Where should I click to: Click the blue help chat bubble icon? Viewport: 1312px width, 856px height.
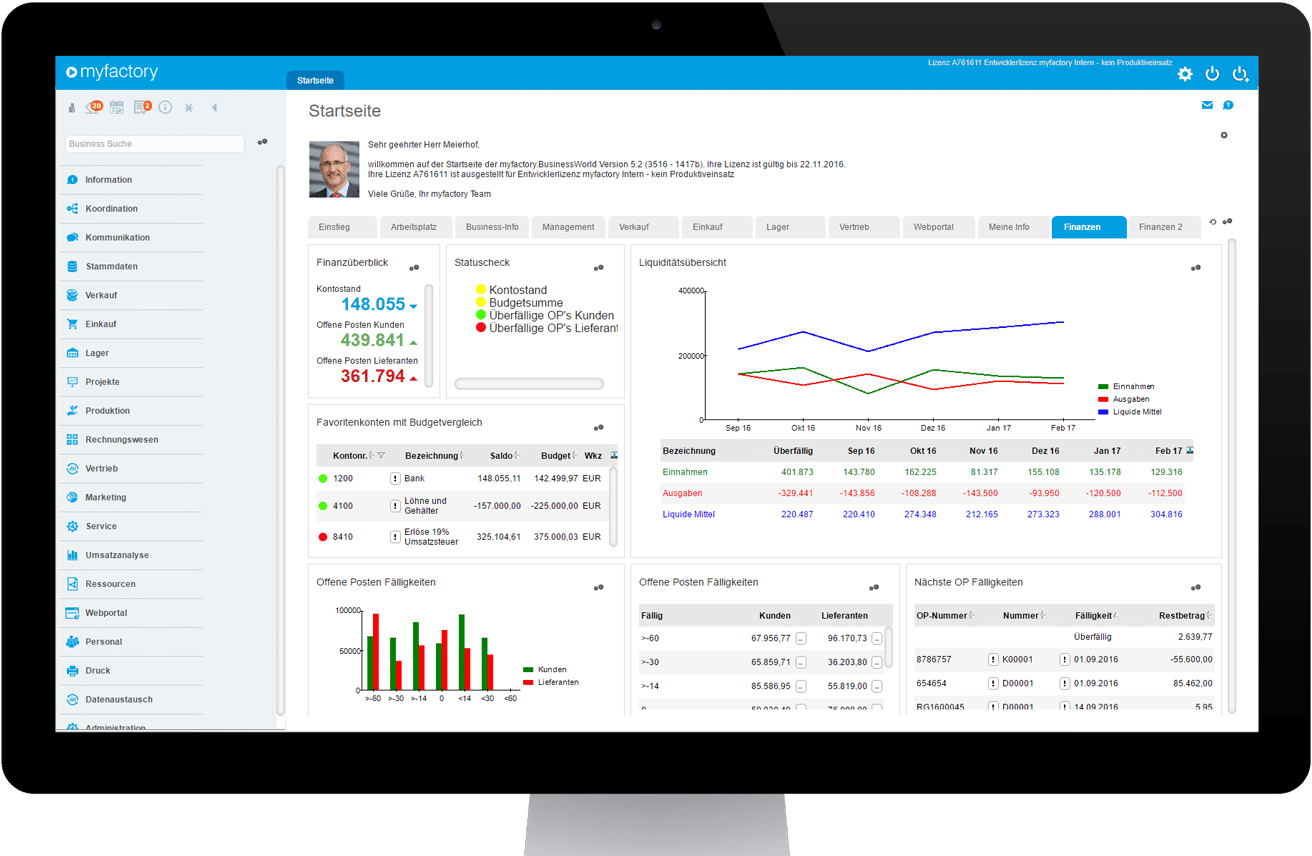click(1228, 106)
